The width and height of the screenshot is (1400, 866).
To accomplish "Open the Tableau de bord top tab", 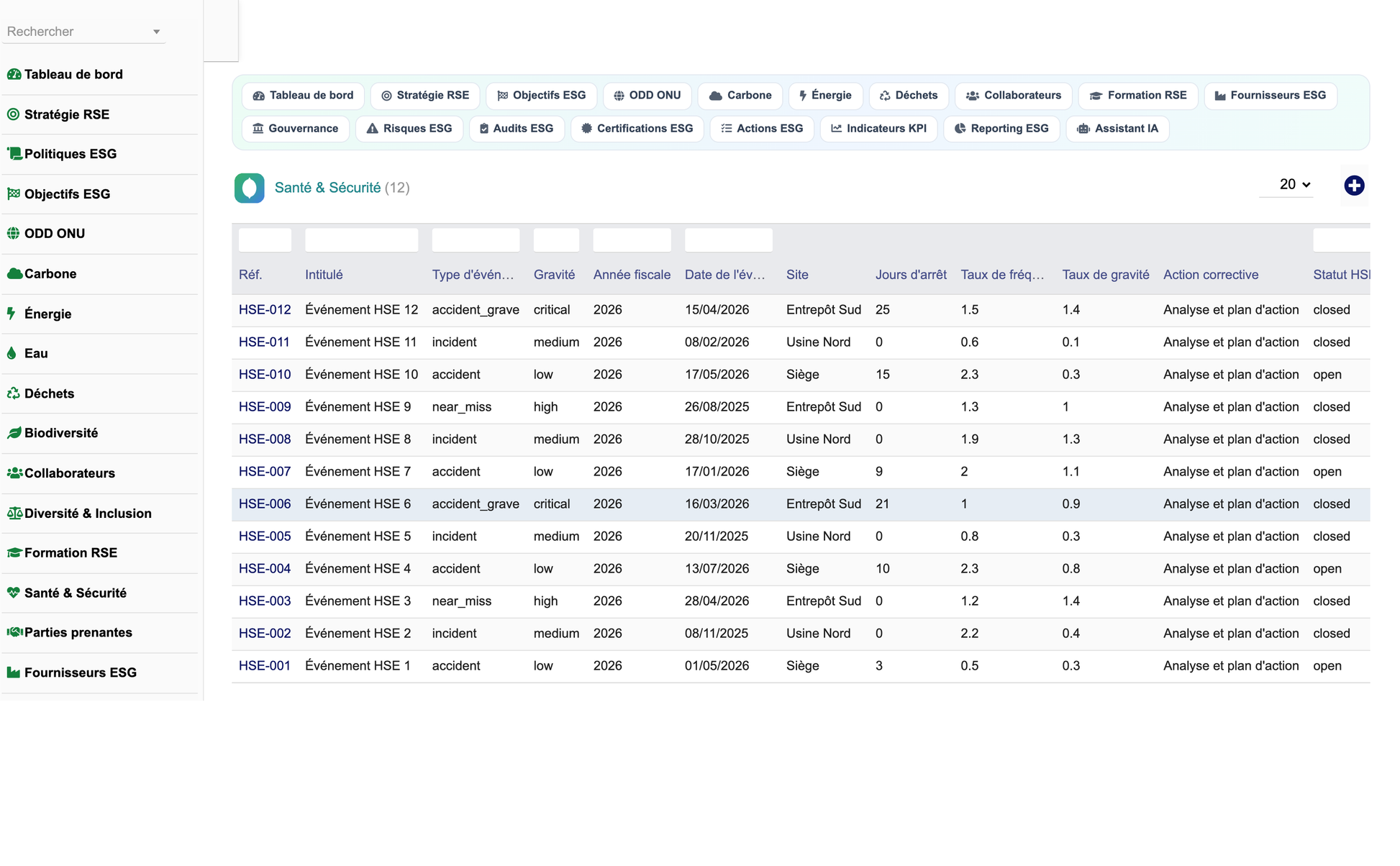I will point(303,96).
